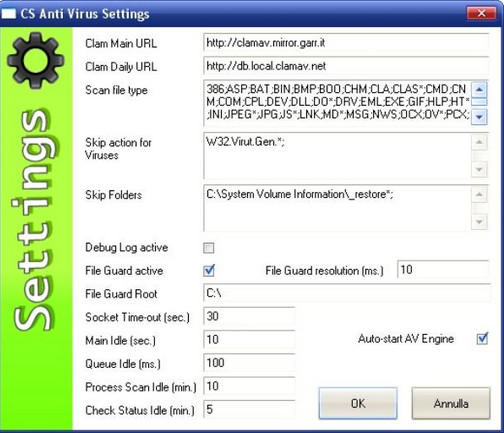The image size is (504, 433).
Task: Click Skip Folders scroll up arrow
Action: pos(479,195)
